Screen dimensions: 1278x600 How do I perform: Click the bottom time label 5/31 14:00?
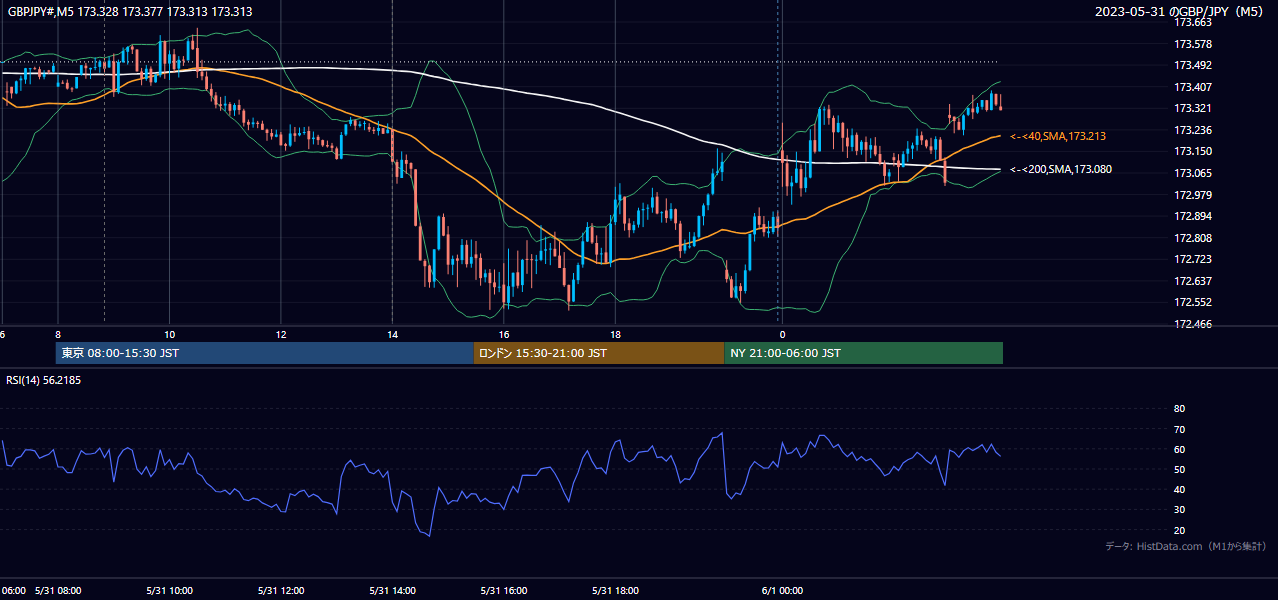pos(392,591)
